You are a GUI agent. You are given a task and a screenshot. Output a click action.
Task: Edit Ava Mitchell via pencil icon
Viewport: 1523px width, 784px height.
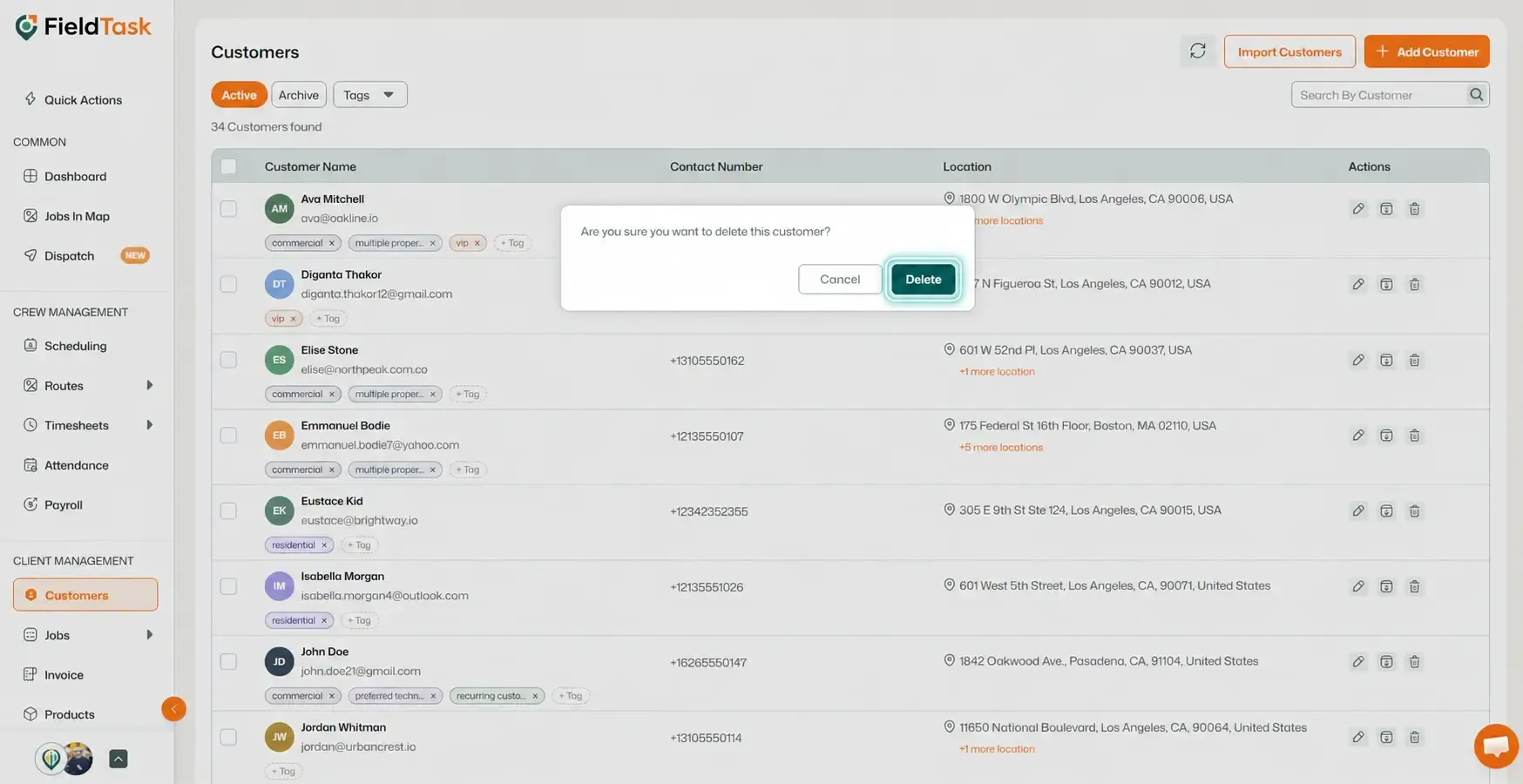pos(1358,209)
